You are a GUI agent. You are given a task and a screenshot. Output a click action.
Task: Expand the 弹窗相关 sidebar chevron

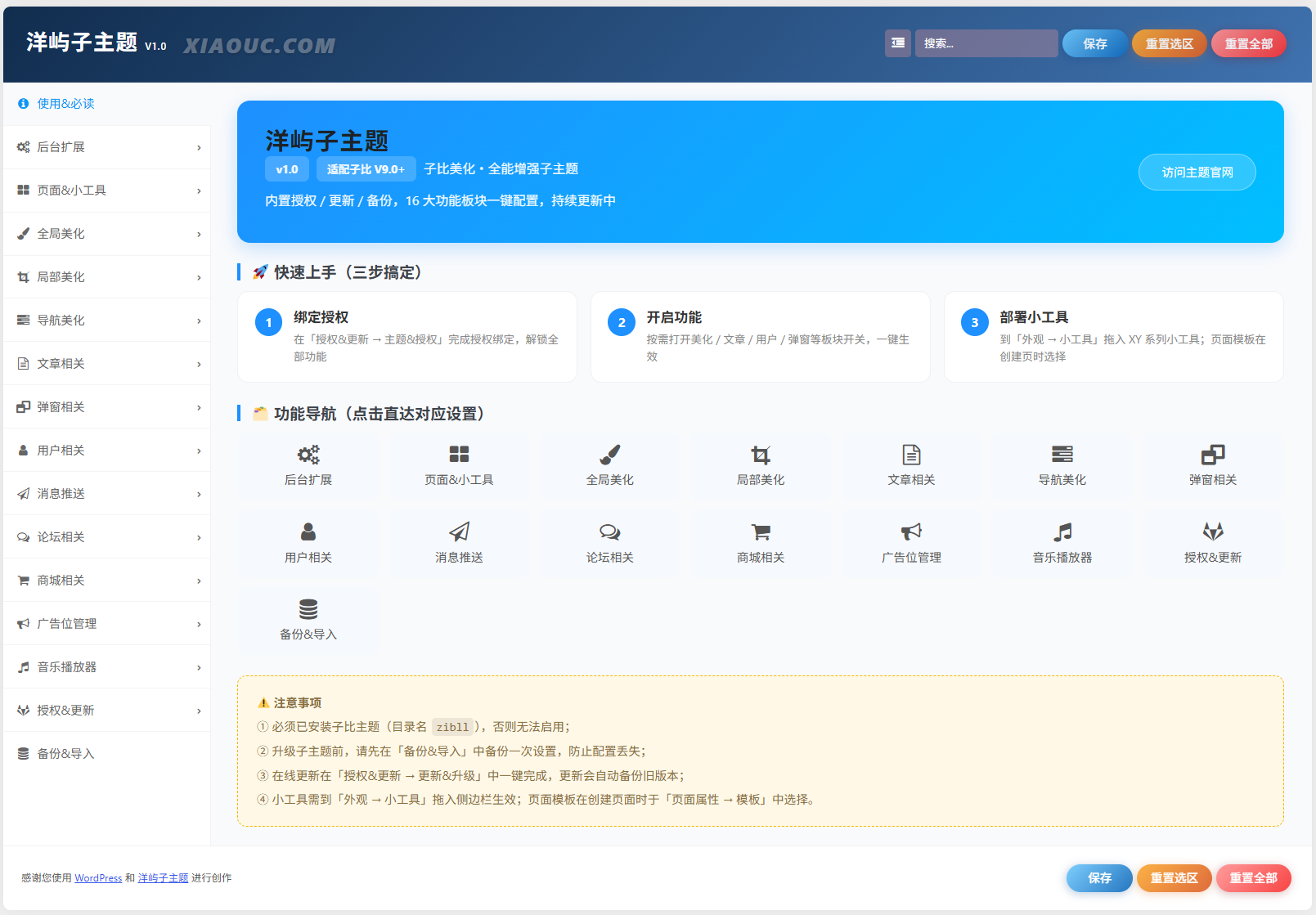coord(199,408)
